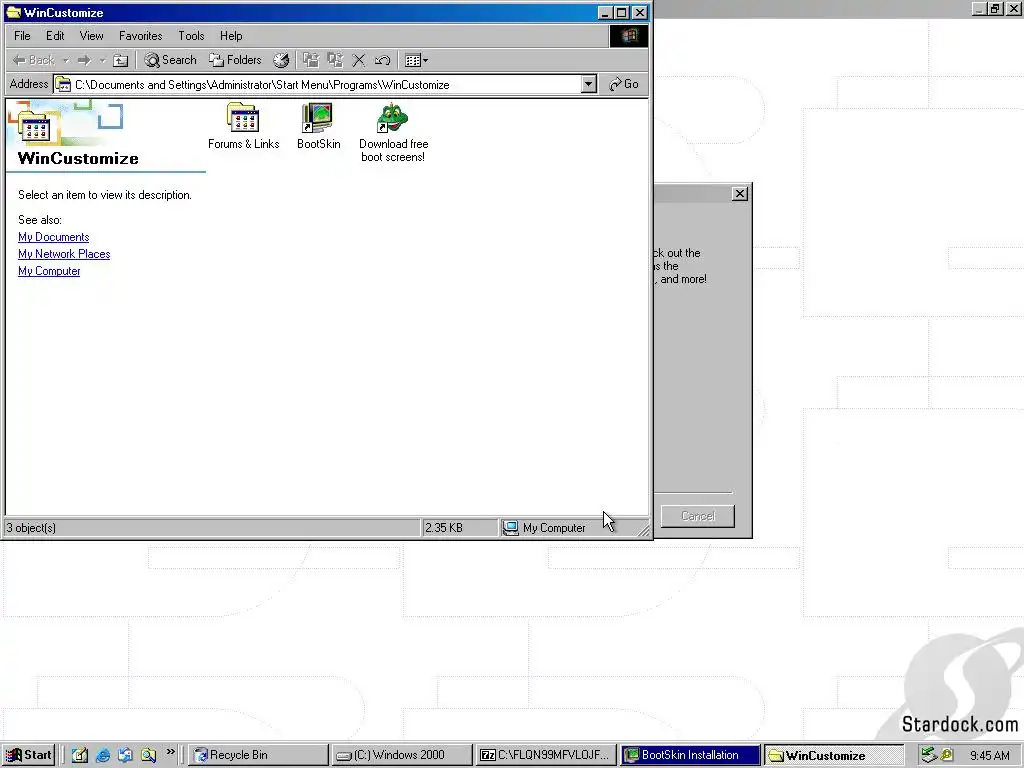Follow the My Documents link
Viewport: 1024px width, 768px height.
pos(54,237)
